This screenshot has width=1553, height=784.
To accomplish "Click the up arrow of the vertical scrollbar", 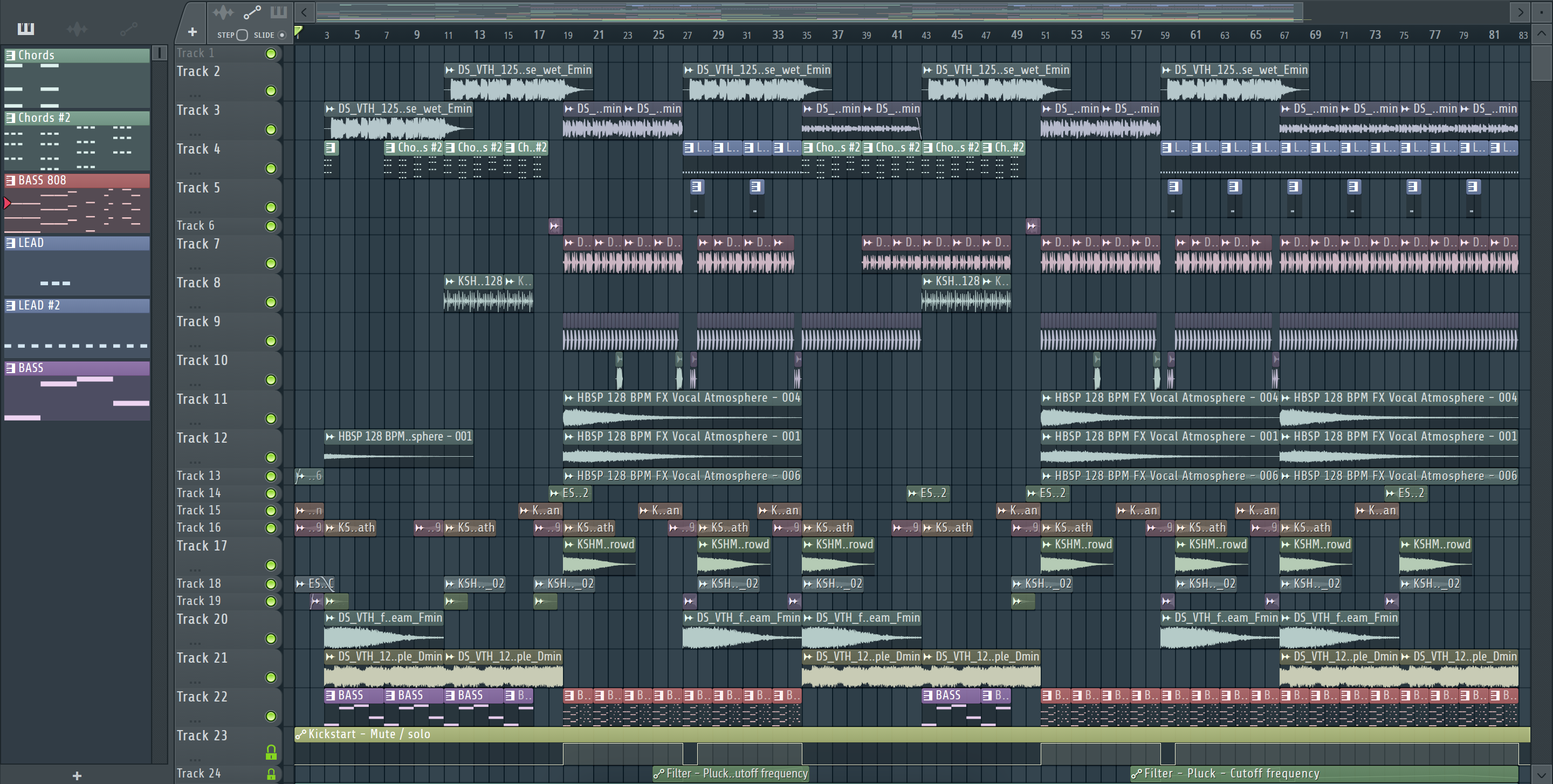I will point(1541,34).
